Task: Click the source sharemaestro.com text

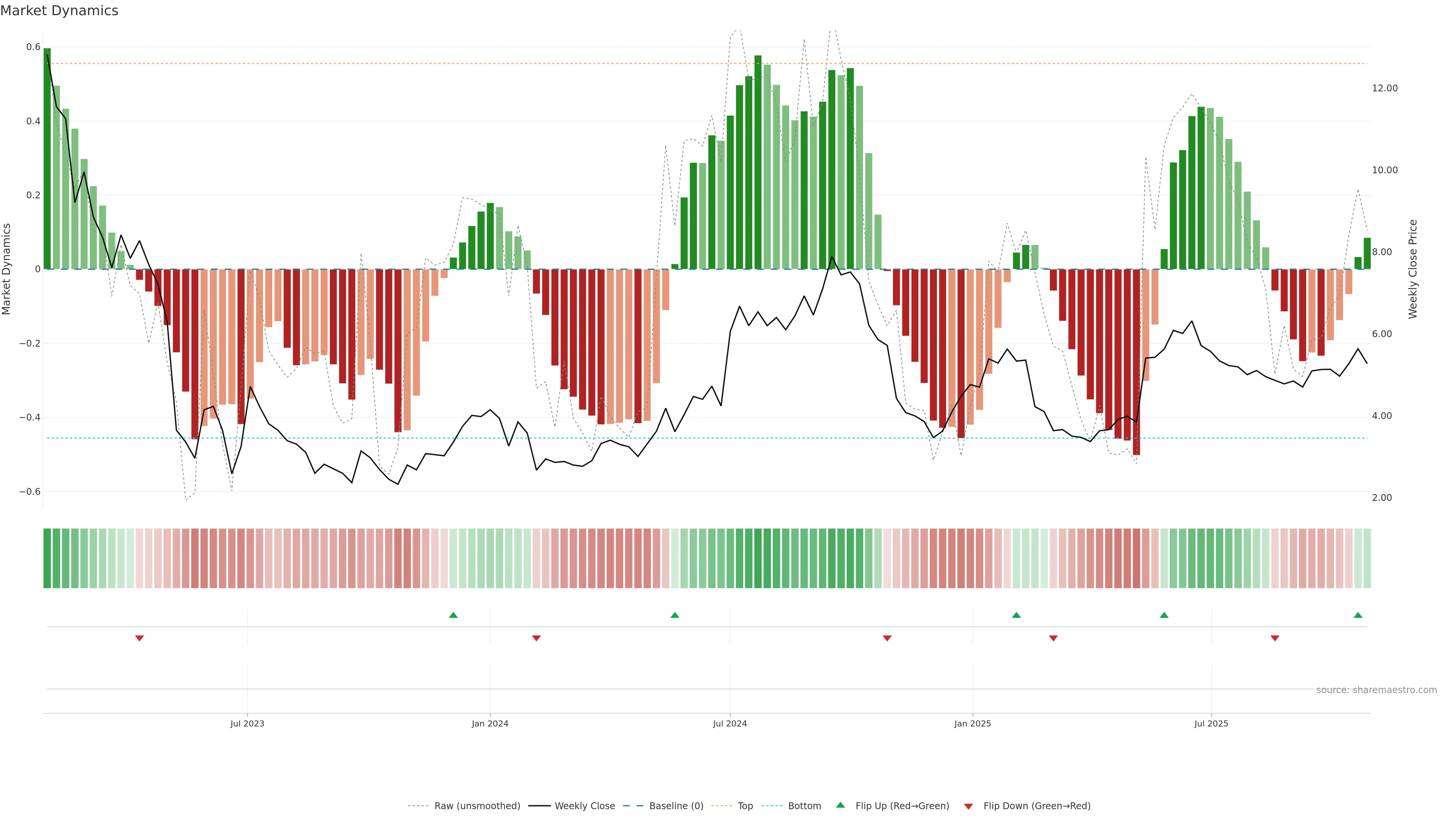Action: tap(1376, 690)
